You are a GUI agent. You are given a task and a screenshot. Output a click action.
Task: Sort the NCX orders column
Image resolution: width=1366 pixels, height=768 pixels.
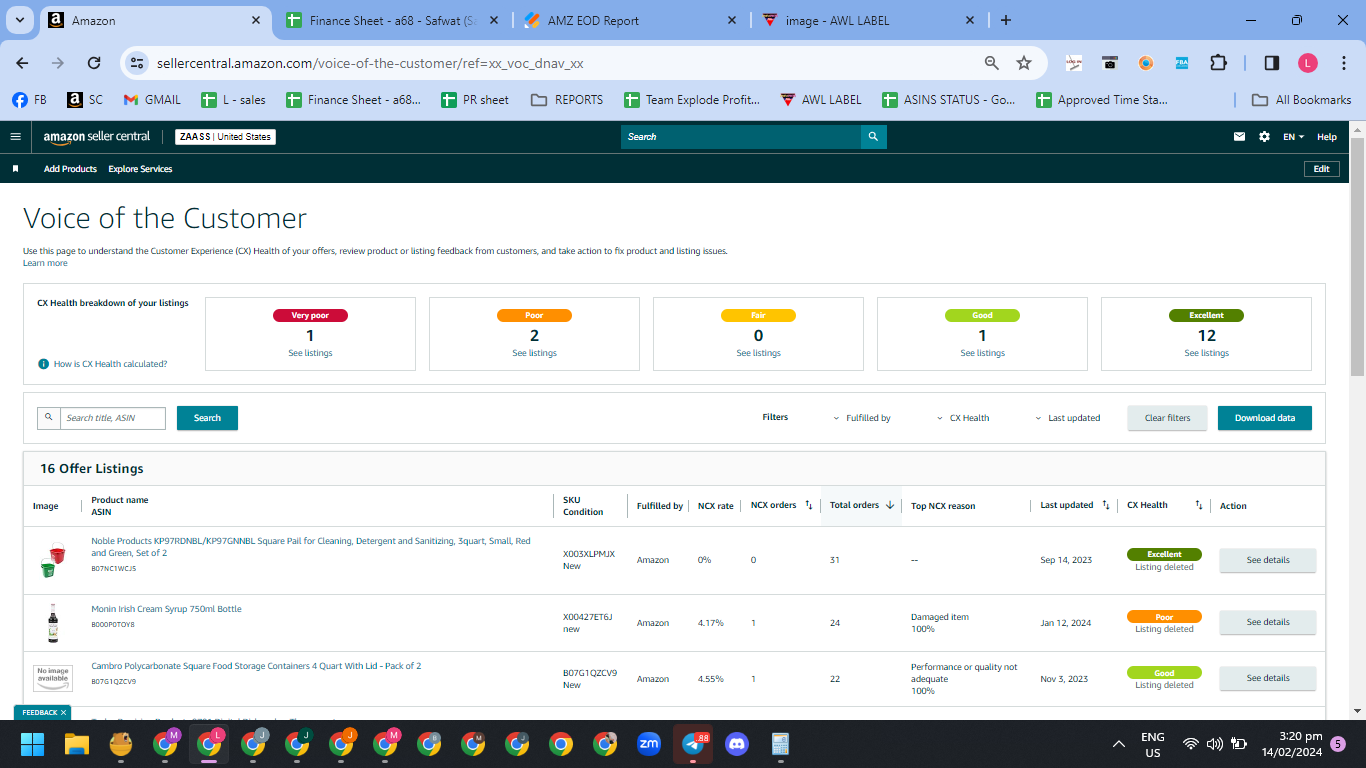(x=809, y=505)
